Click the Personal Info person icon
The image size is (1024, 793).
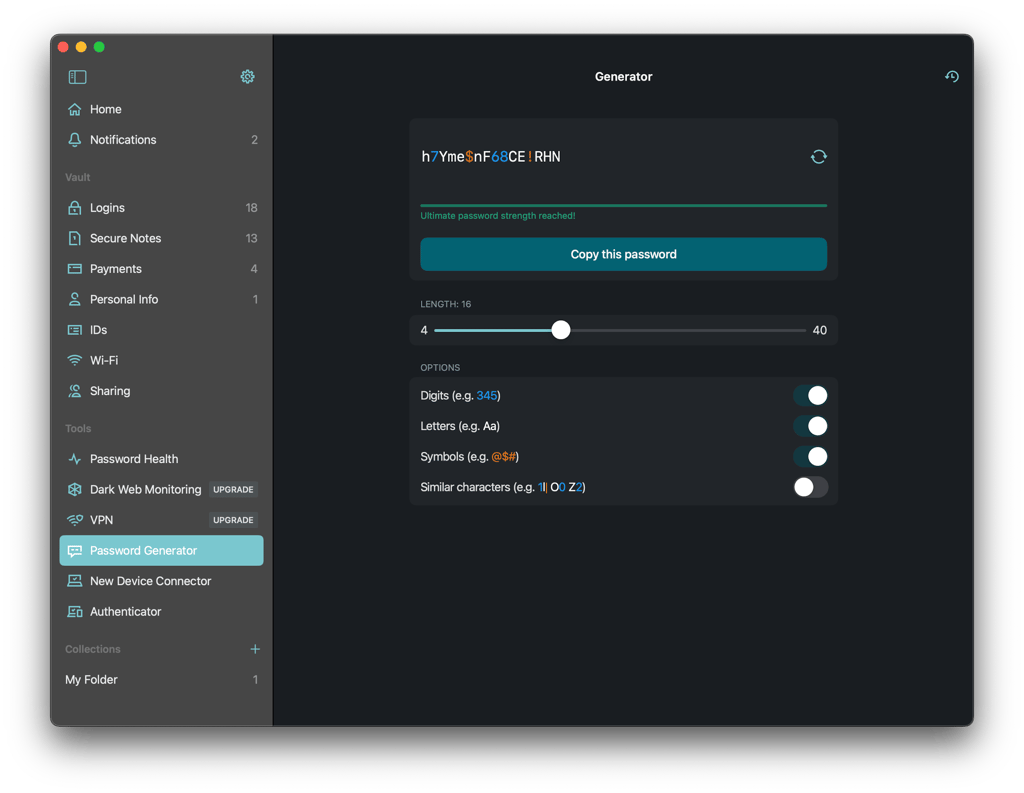(x=75, y=299)
